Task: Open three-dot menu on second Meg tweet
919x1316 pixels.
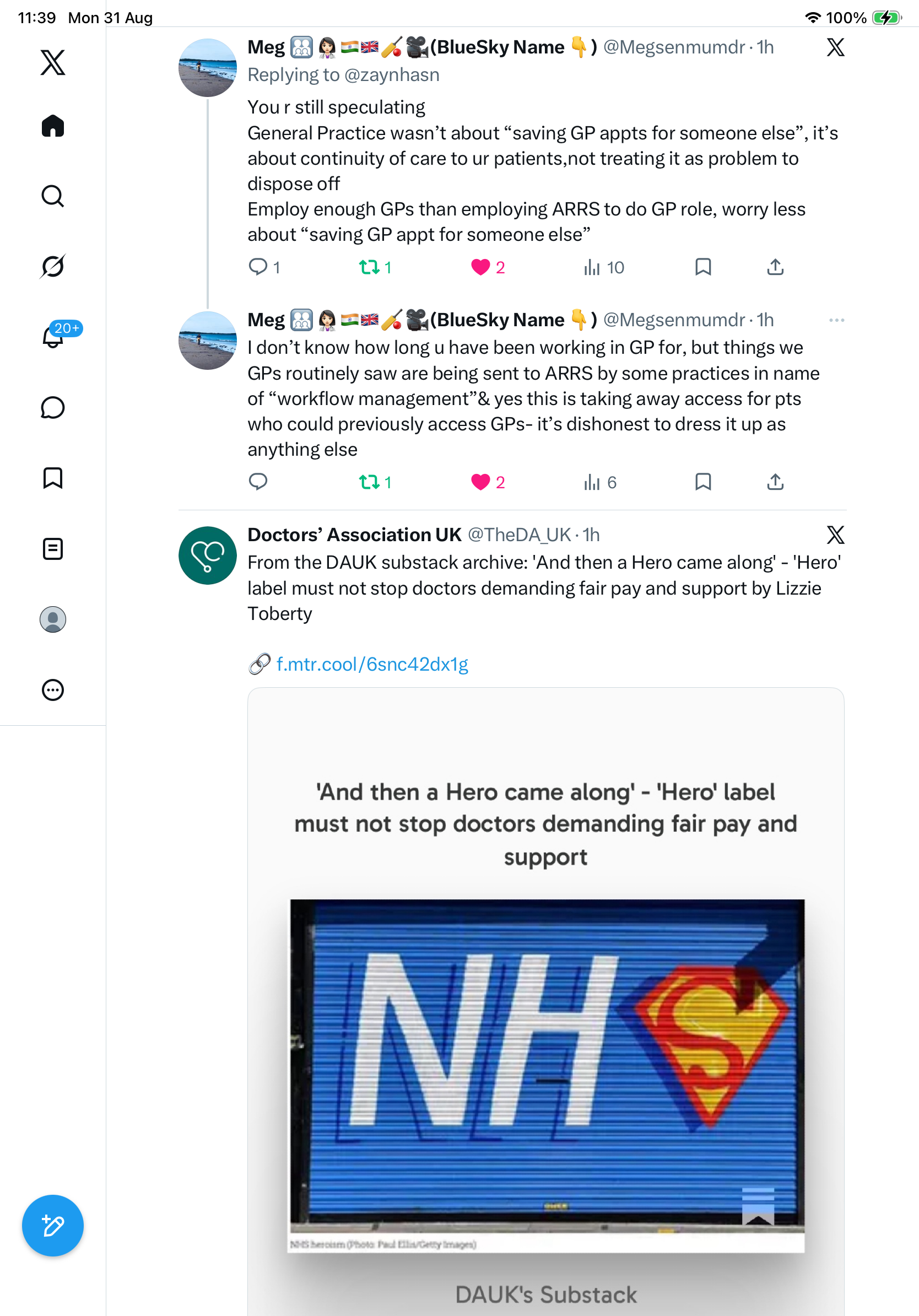Action: (x=836, y=320)
